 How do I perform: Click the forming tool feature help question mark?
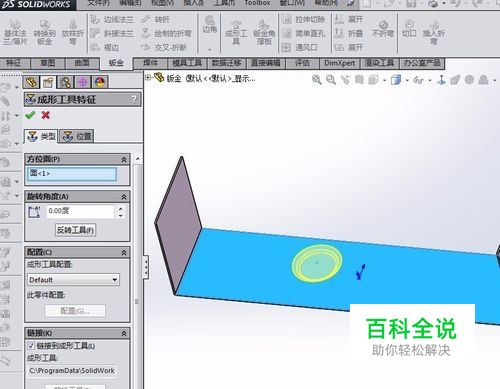(134, 99)
